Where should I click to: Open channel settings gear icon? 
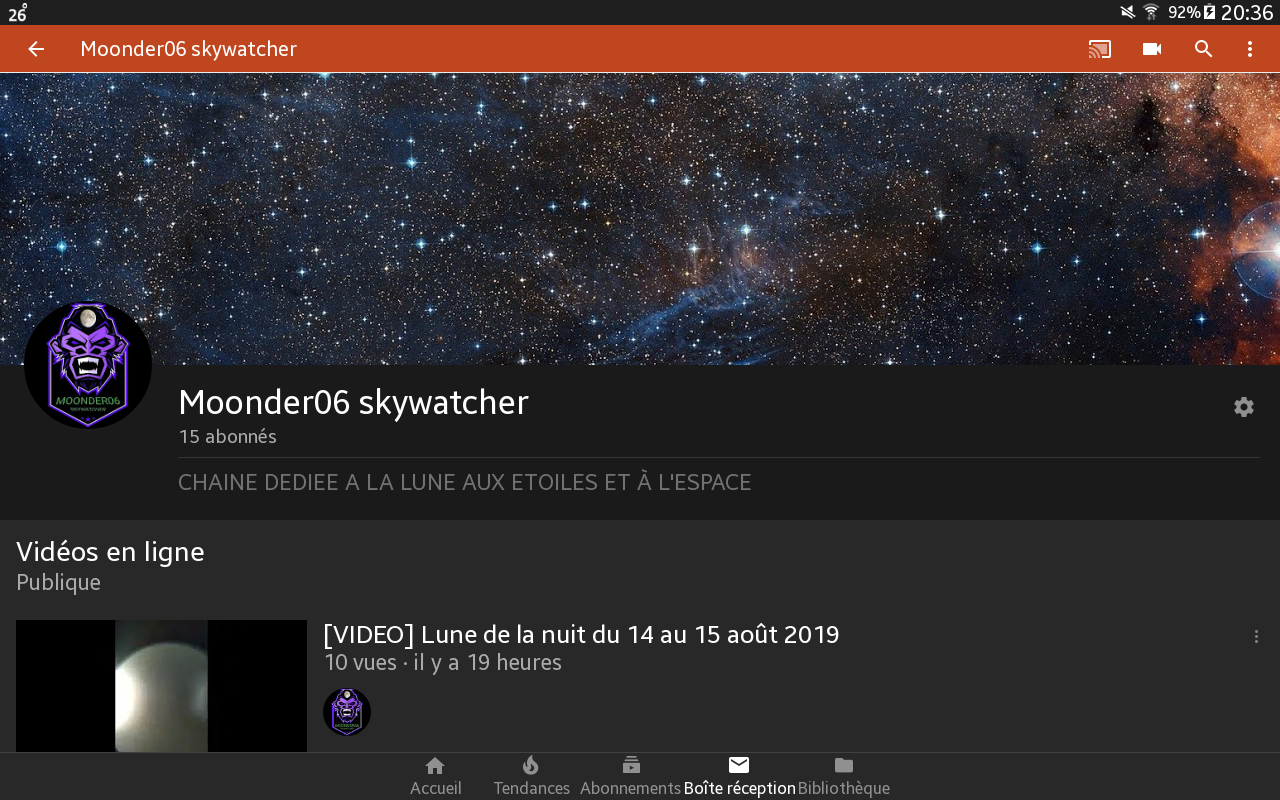click(x=1244, y=407)
